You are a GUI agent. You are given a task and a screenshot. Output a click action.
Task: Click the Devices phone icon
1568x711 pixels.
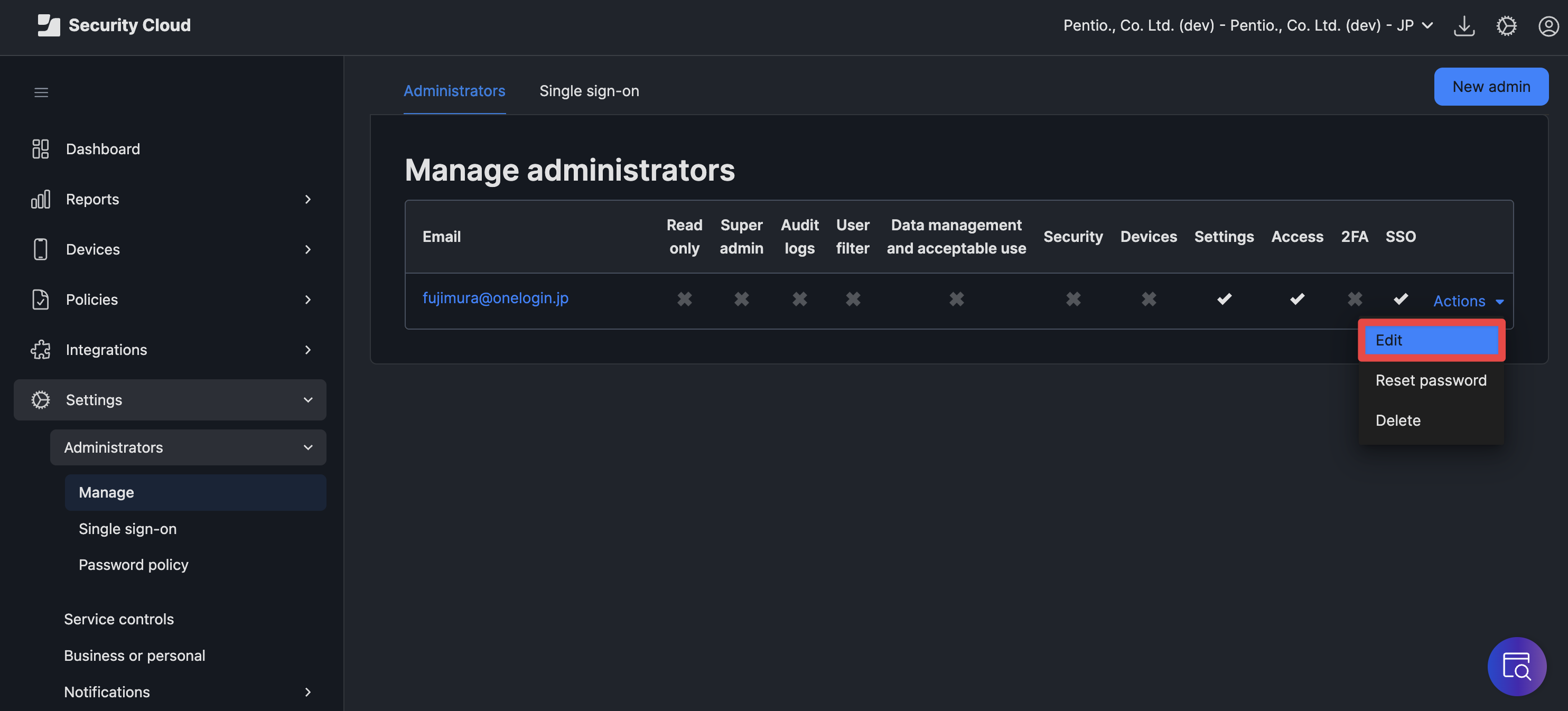(x=40, y=249)
